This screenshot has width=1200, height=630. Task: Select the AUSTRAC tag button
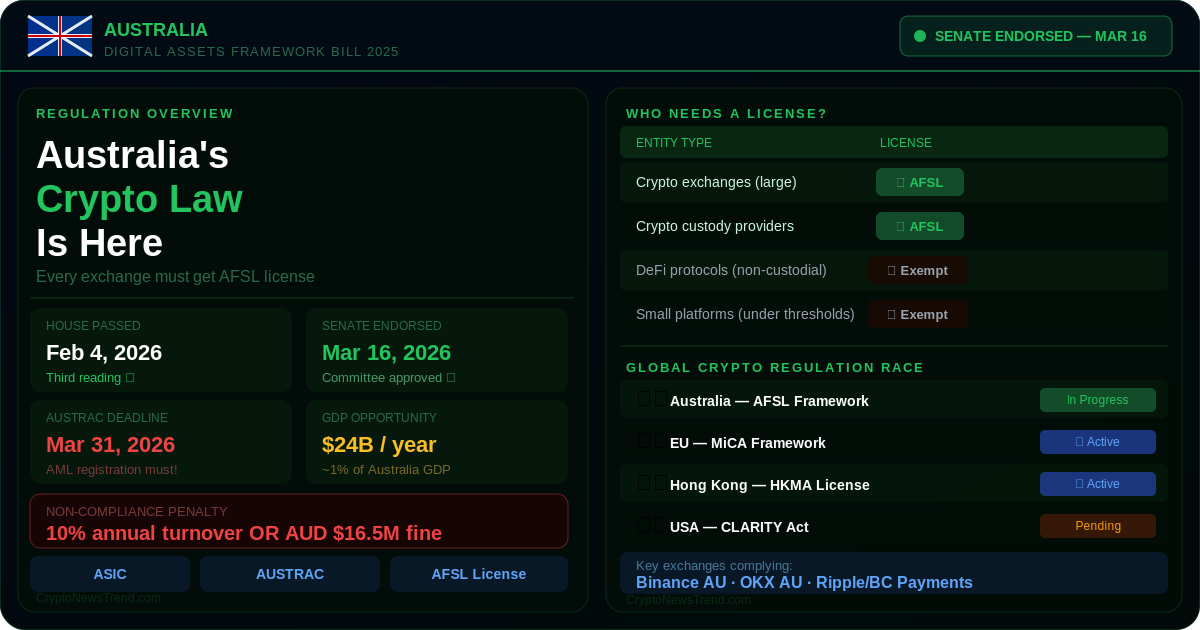coord(290,574)
